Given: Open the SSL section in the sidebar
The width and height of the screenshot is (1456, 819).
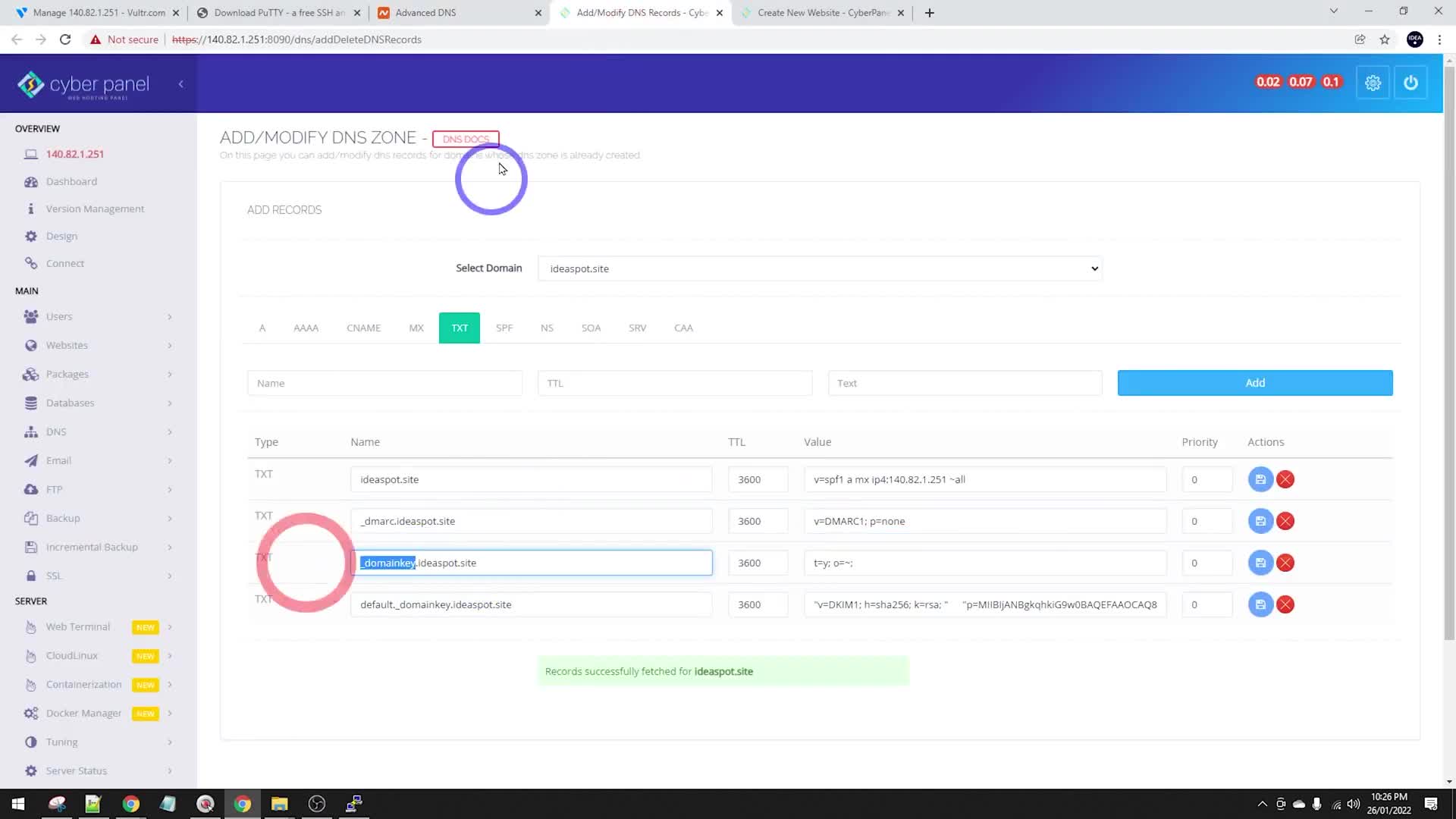Looking at the screenshot, I should click(53, 576).
